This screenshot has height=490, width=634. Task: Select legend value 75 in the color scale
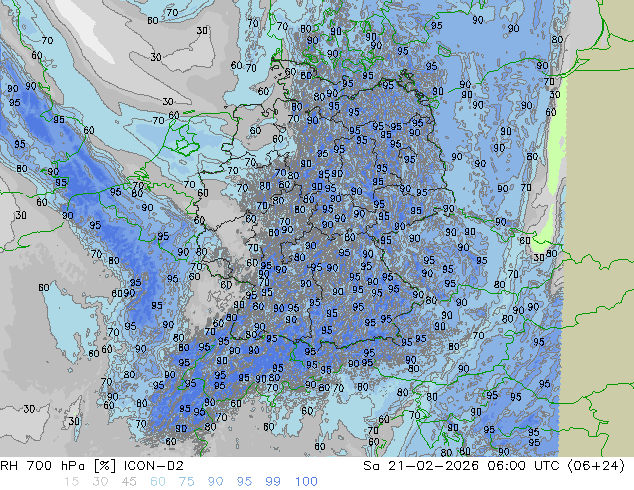tap(186, 482)
